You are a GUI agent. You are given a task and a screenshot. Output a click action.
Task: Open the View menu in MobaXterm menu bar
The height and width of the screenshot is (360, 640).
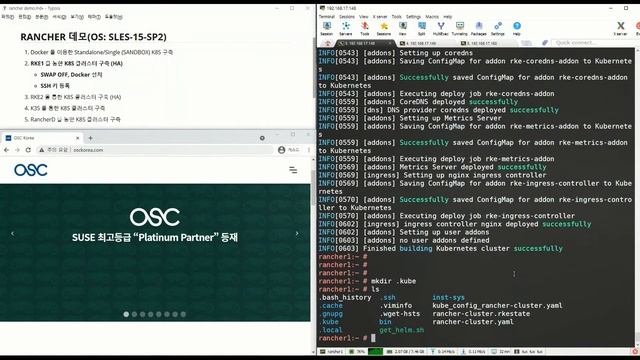[x=364, y=17]
